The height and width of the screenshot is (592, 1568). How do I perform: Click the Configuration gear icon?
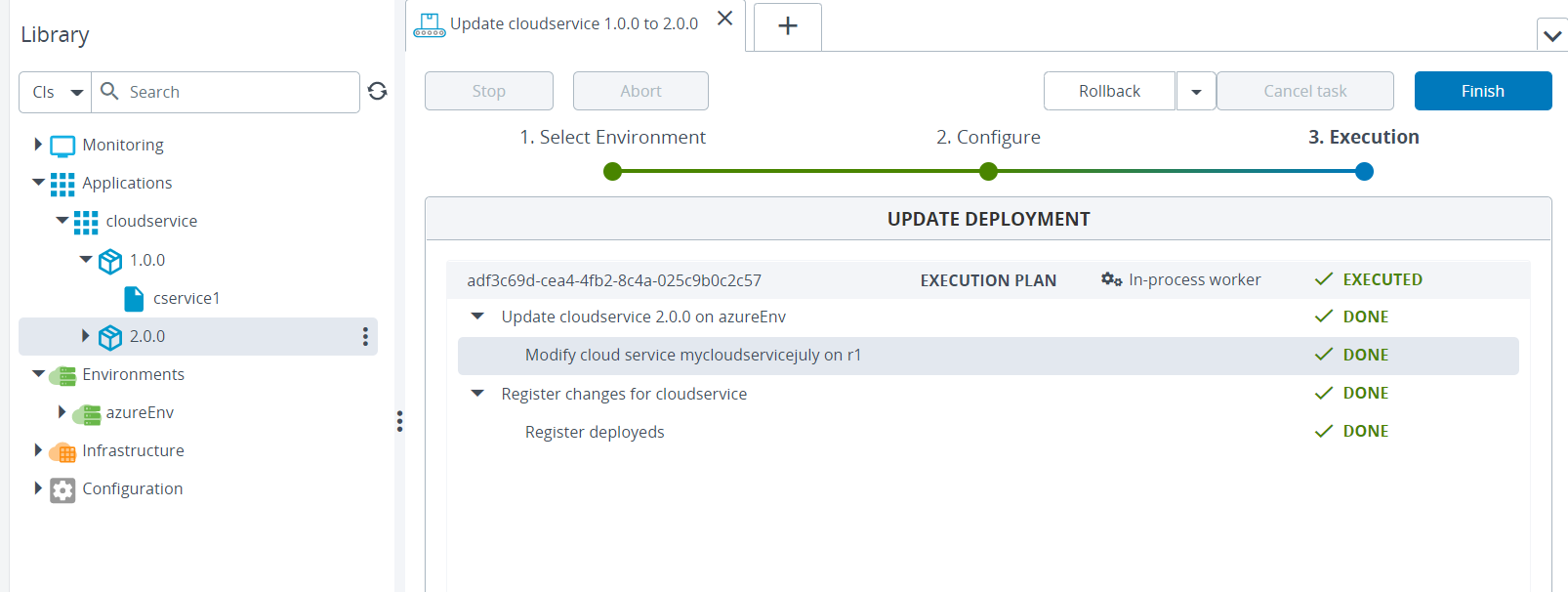pos(62,489)
